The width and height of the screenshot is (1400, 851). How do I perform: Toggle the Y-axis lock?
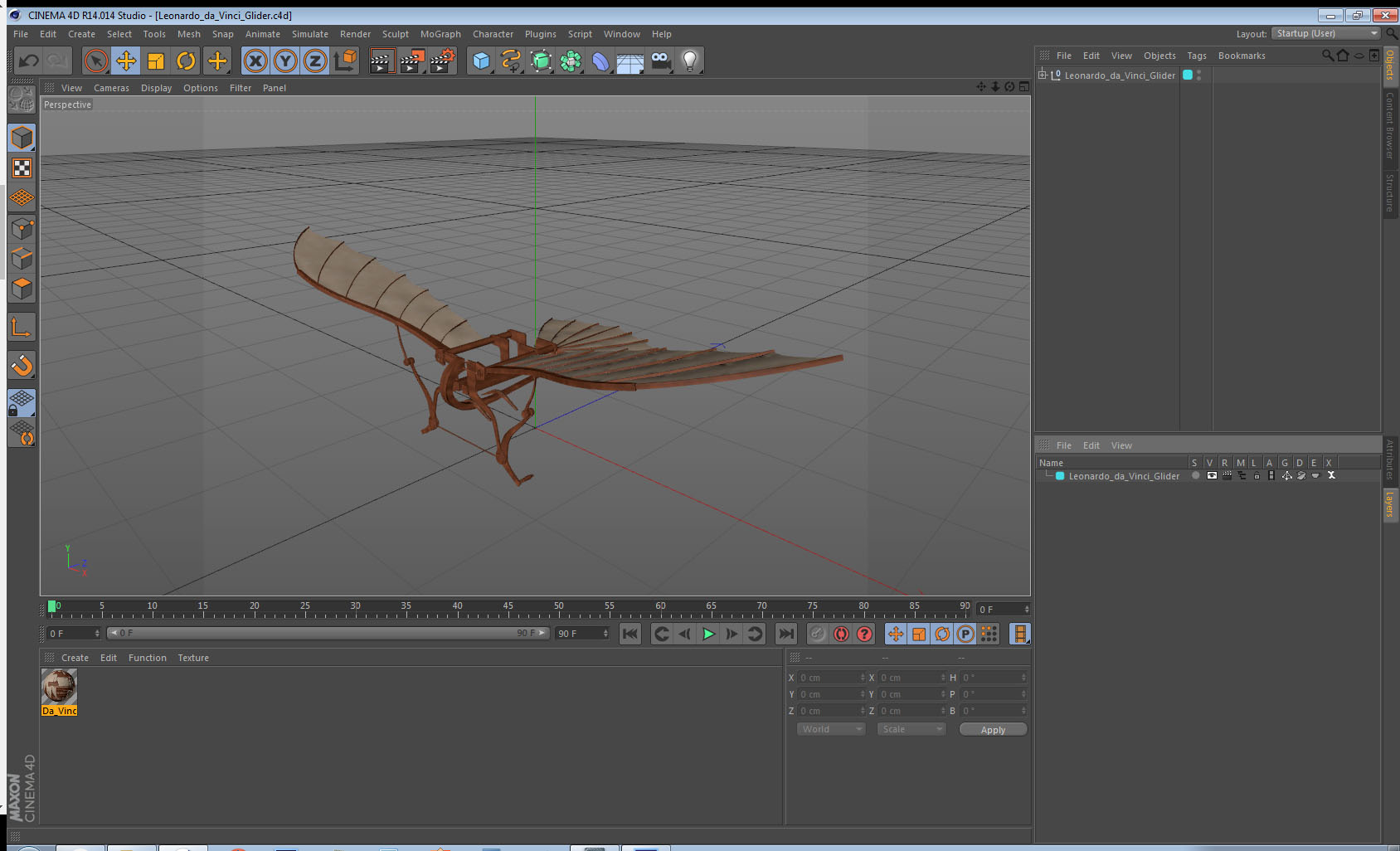tap(285, 61)
